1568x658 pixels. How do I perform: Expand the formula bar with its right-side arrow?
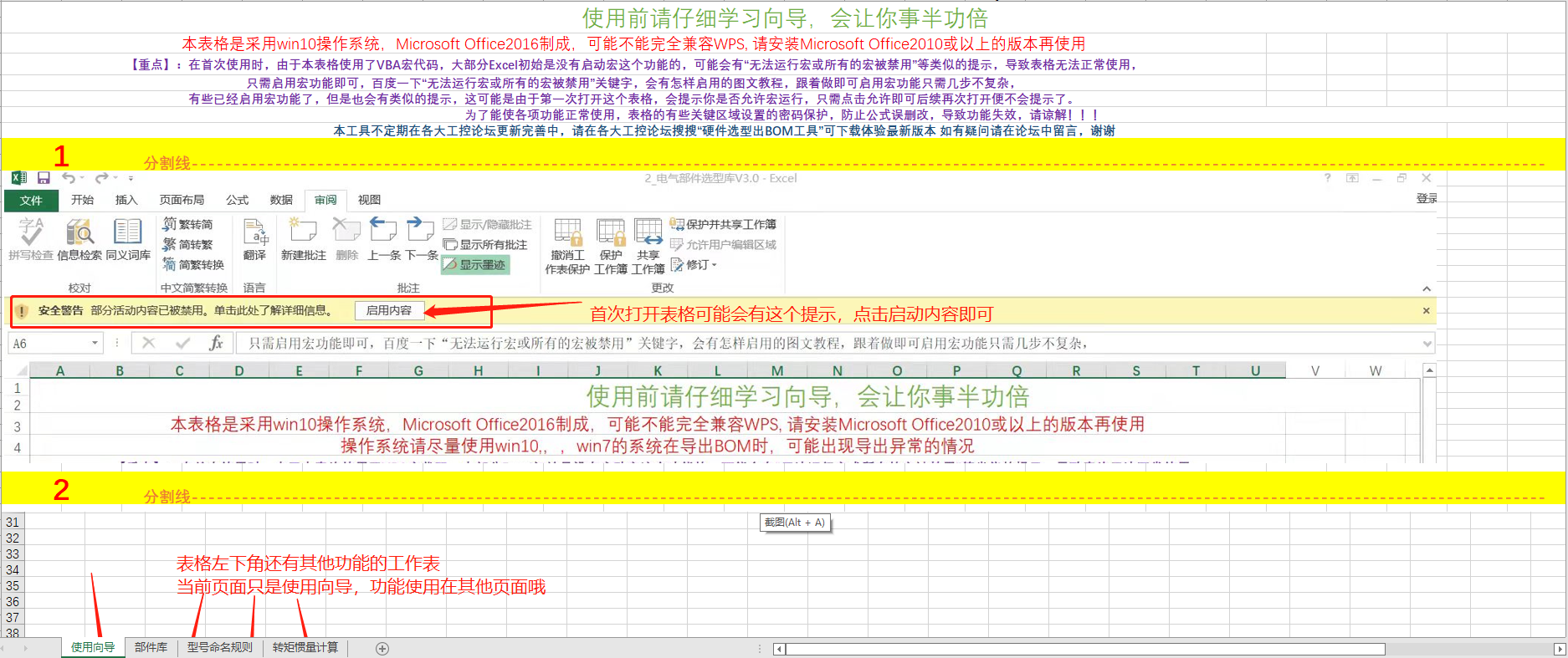[1427, 343]
